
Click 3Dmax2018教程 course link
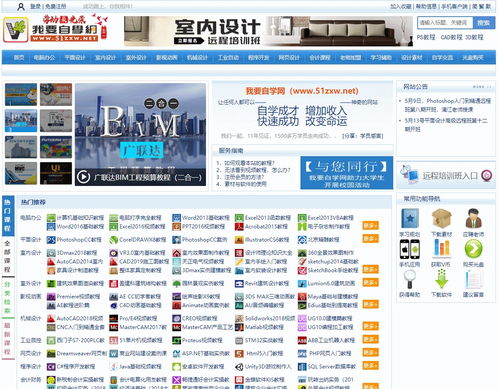tap(77, 253)
